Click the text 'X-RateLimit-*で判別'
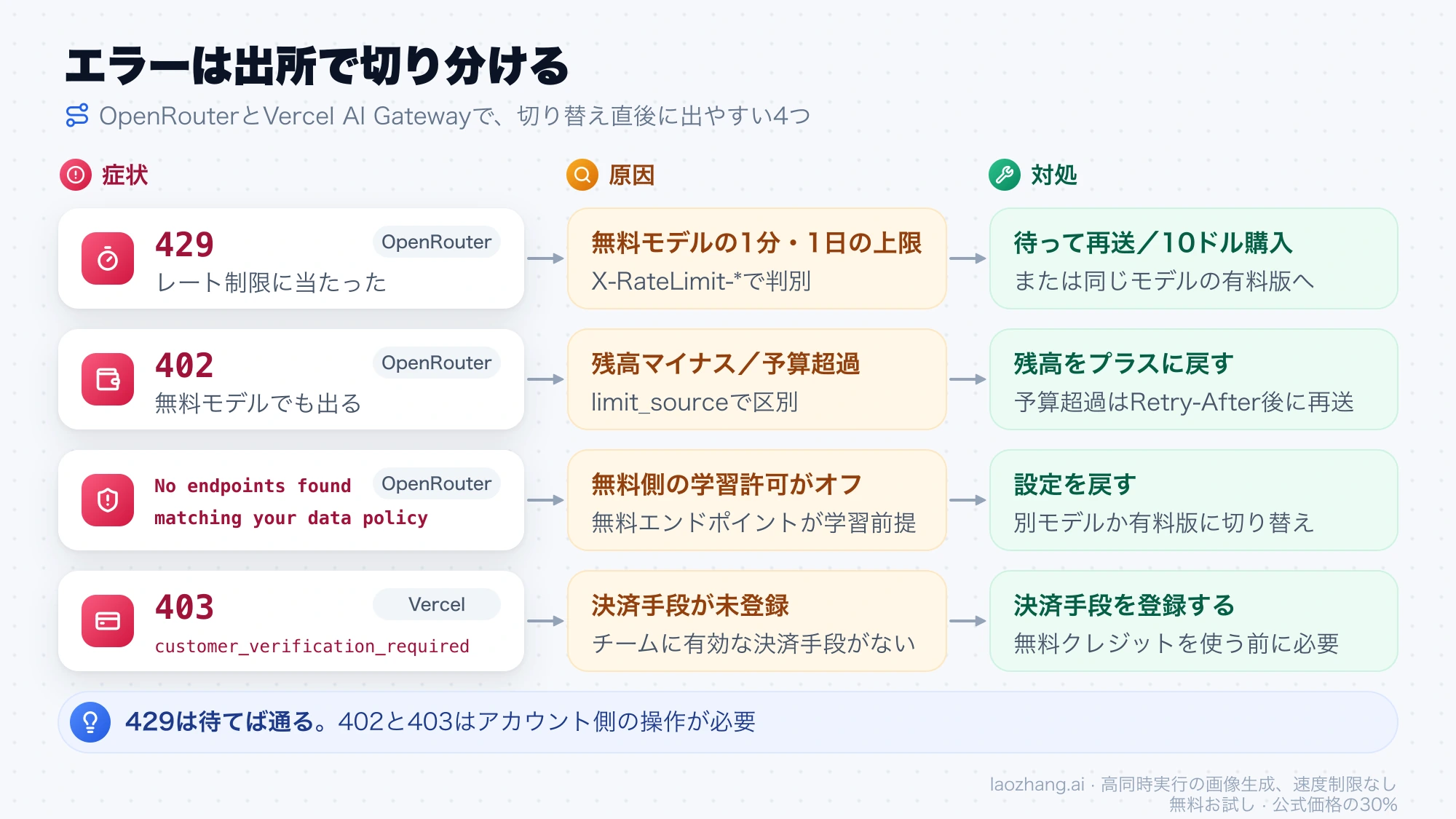The image size is (1456, 819). [701, 281]
